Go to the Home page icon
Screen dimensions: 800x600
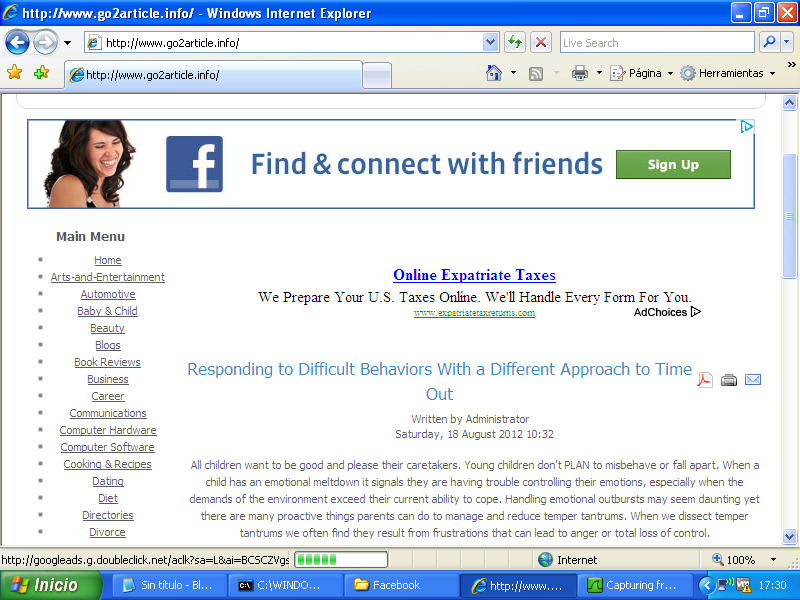click(493, 73)
